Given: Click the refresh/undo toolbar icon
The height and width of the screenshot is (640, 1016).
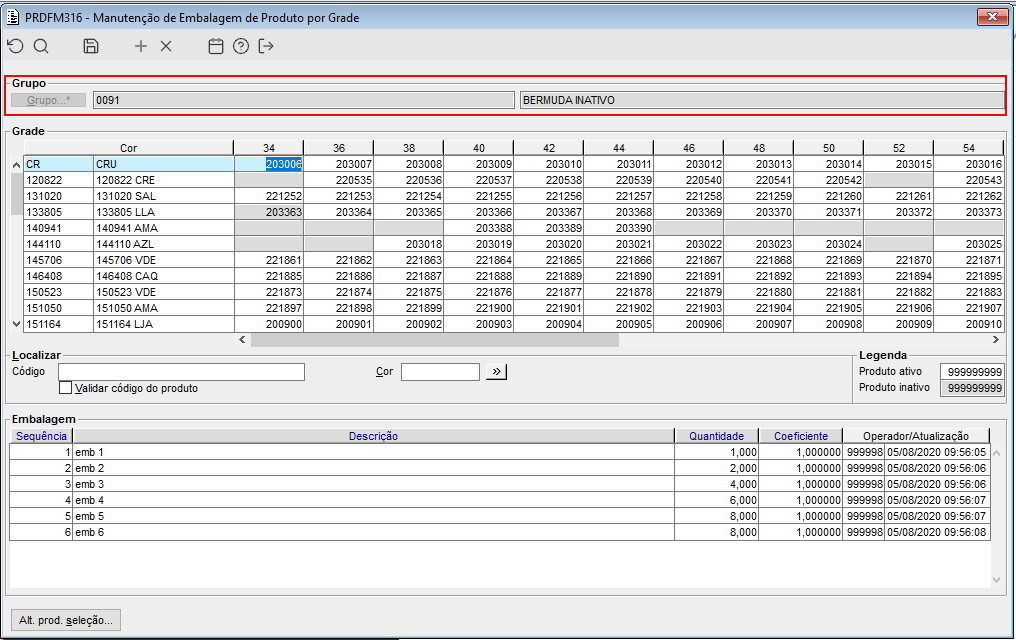Looking at the screenshot, I should tap(16, 46).
